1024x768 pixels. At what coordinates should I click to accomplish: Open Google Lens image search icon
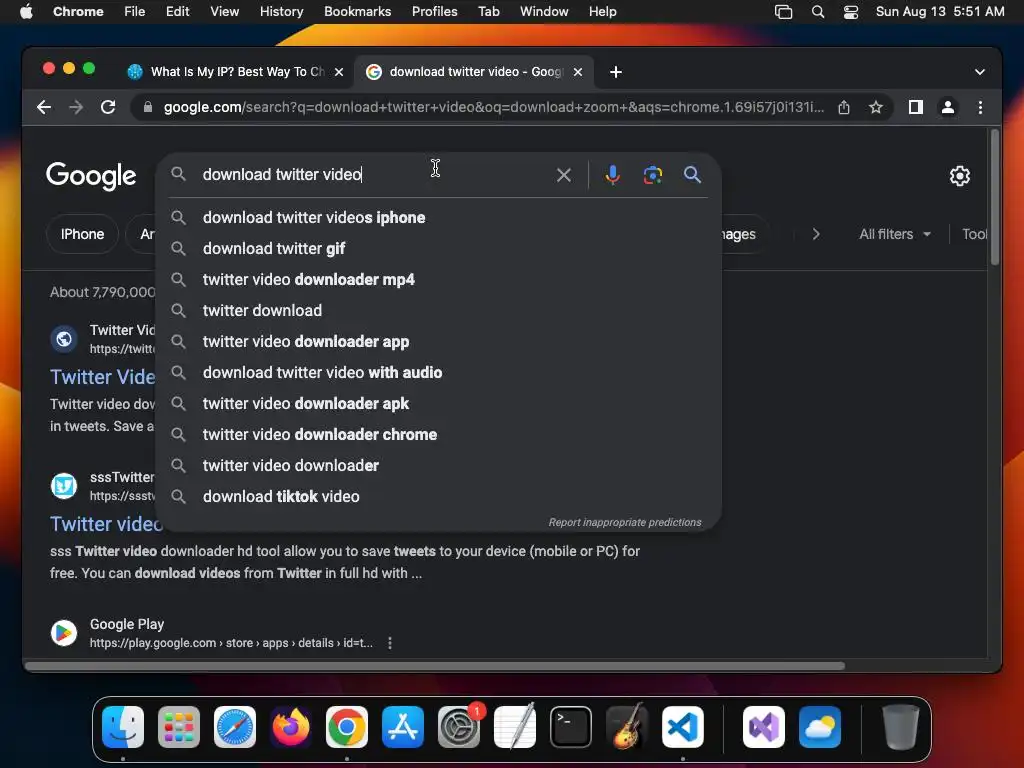coord(652,175)
